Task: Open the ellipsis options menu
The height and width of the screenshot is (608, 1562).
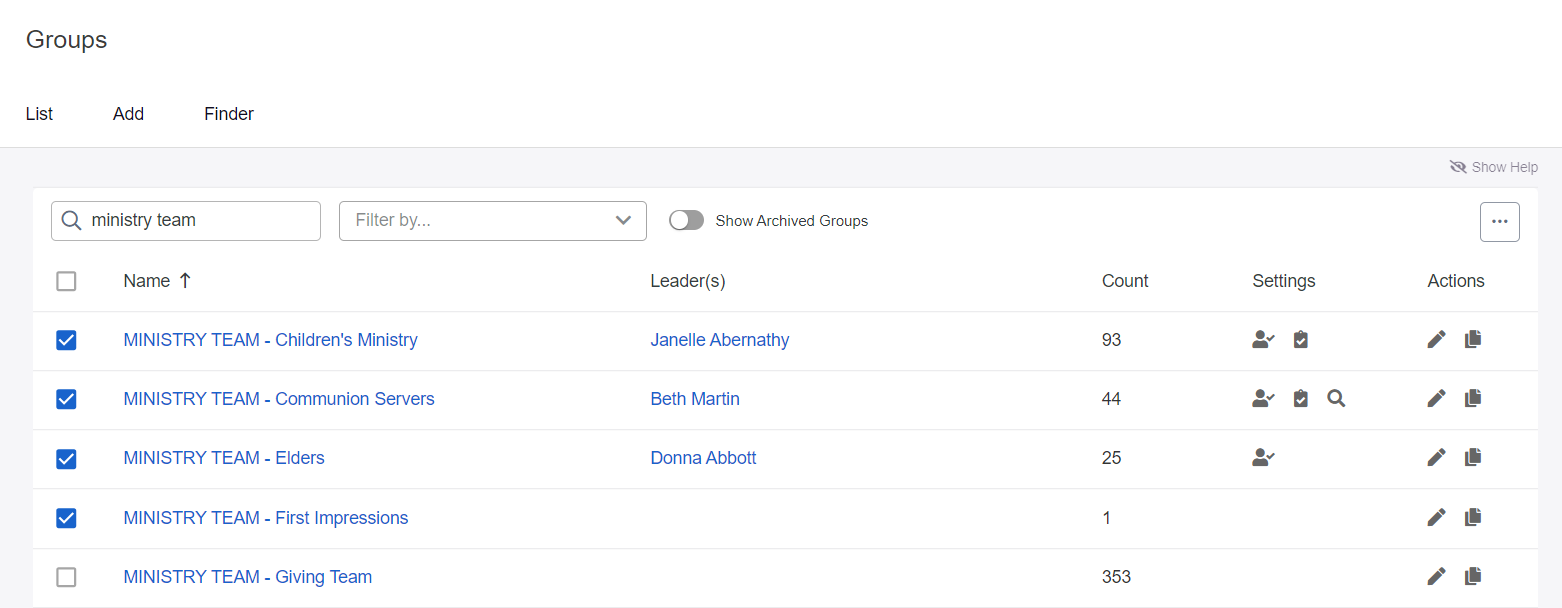Action: coord(1500,221)
